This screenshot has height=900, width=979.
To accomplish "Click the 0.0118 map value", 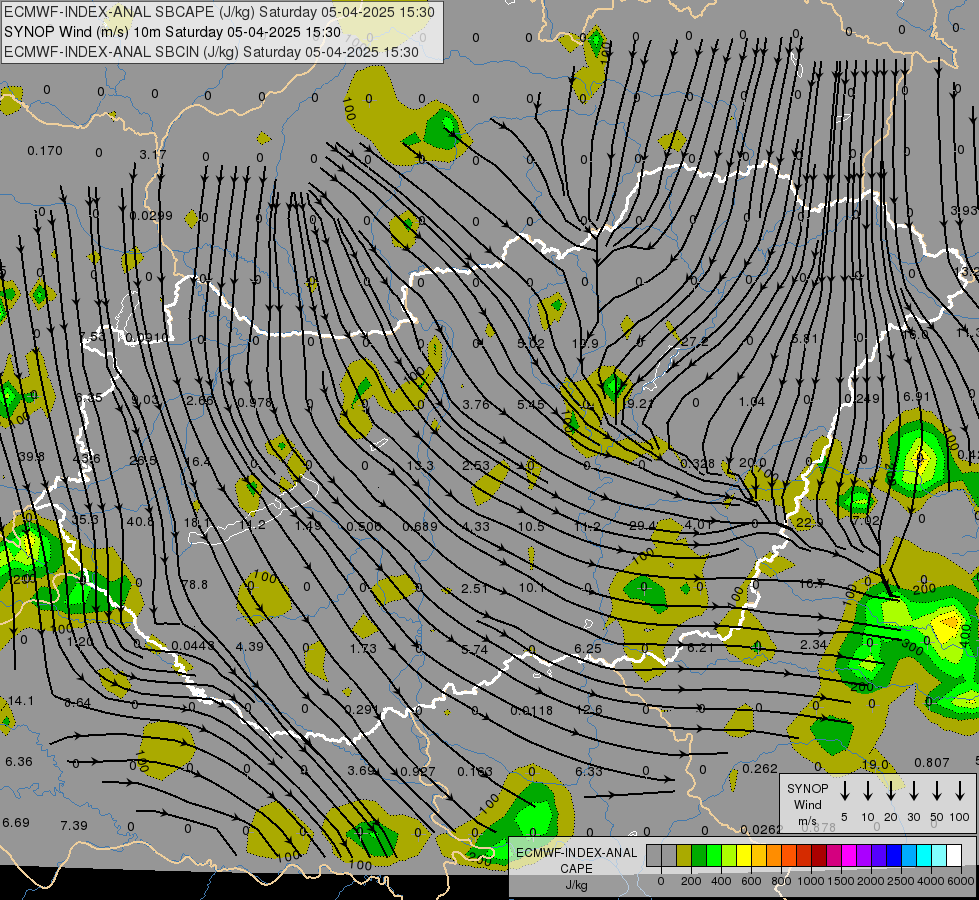I will 531,710.
